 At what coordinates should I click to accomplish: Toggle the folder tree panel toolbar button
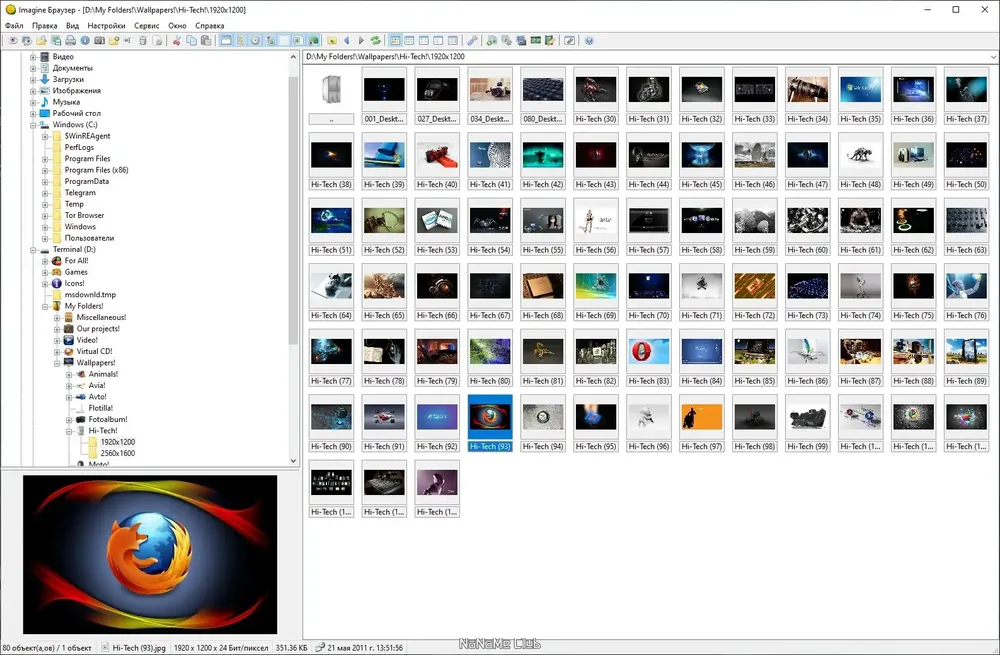click(x=240, y=40)
